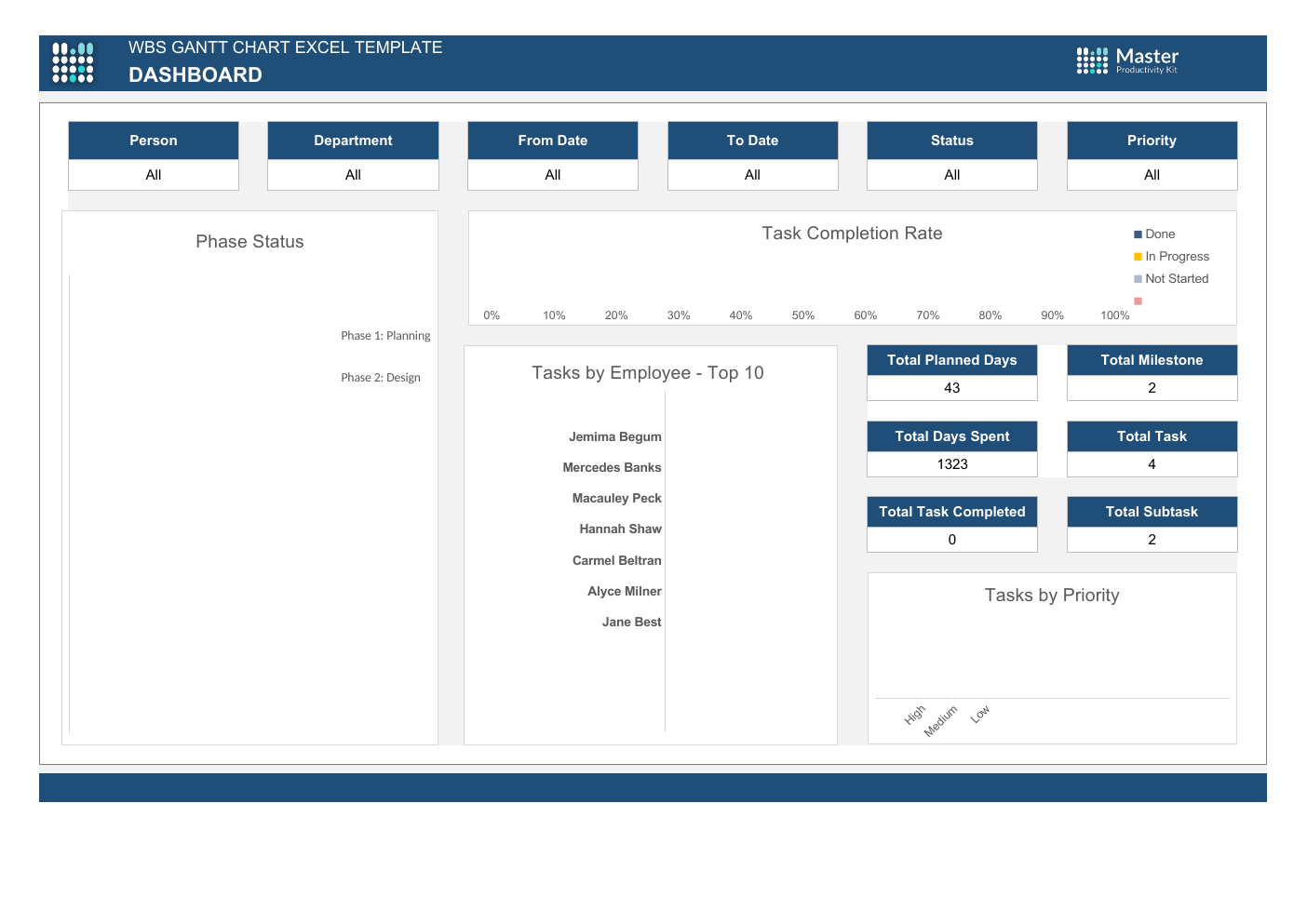
Task: Click the 100% completion axis tick
Action: click(x=1115, y=315)
